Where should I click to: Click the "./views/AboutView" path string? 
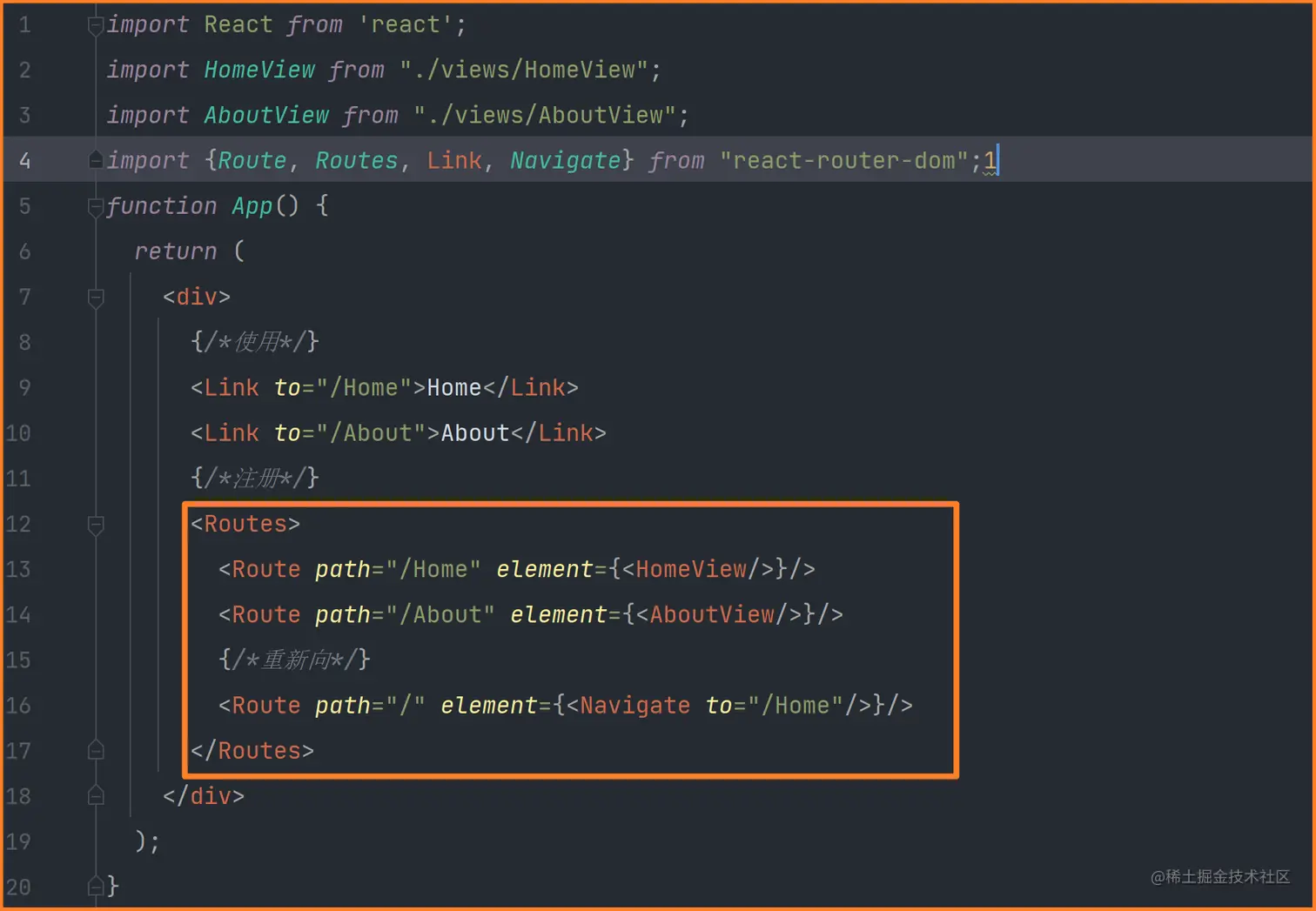point(544,115)
